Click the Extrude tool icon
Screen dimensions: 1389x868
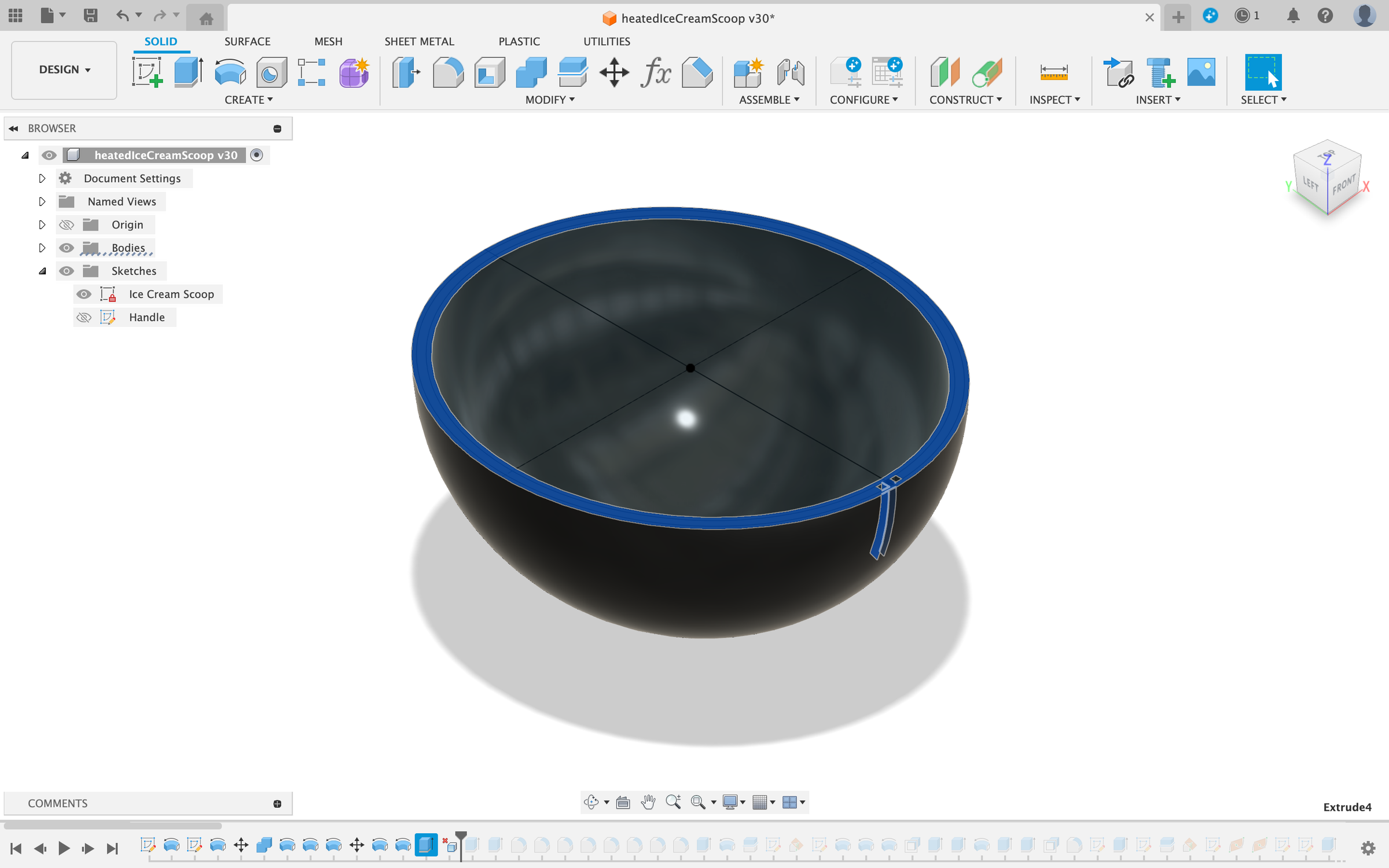coord(188,72)
